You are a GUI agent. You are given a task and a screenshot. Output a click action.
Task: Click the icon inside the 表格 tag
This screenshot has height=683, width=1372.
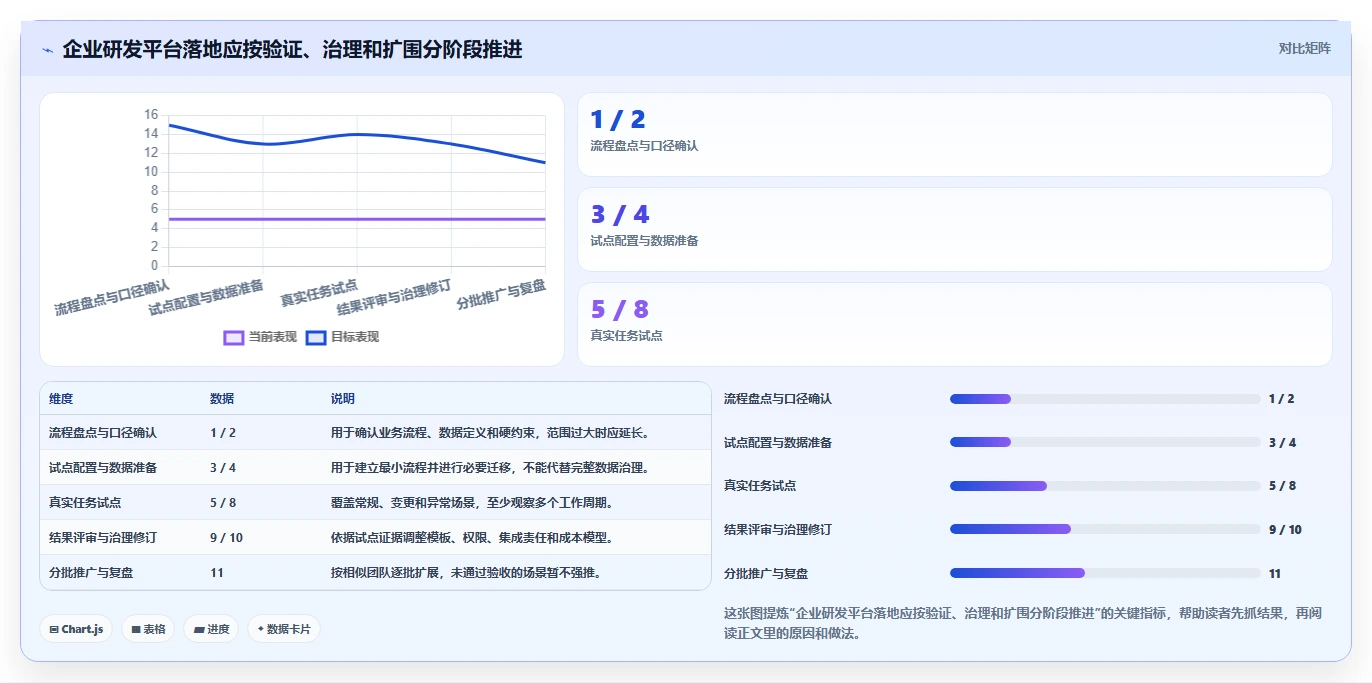pyautogui.click(x=136, y=630)
